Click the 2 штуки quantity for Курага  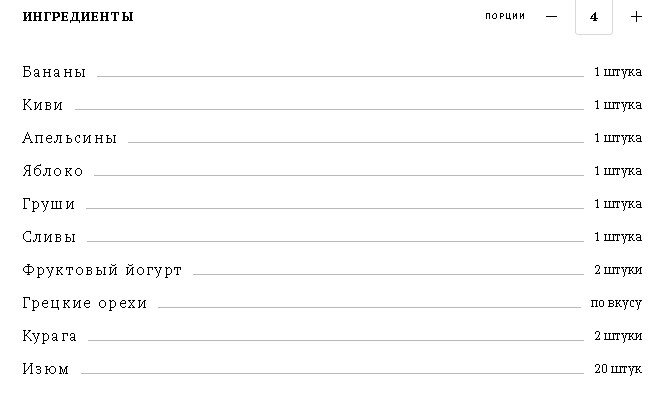(618, 336)
